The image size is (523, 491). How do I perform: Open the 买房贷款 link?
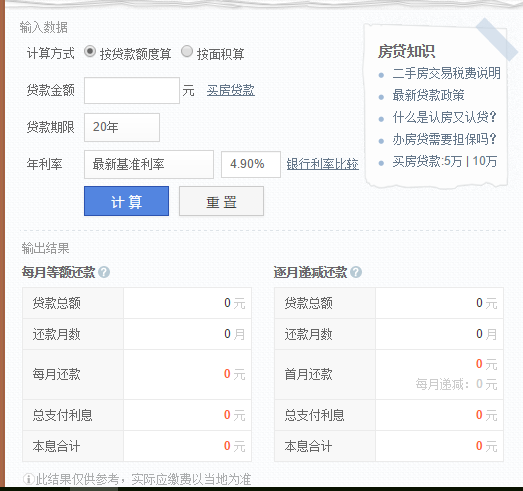[230, 90]
